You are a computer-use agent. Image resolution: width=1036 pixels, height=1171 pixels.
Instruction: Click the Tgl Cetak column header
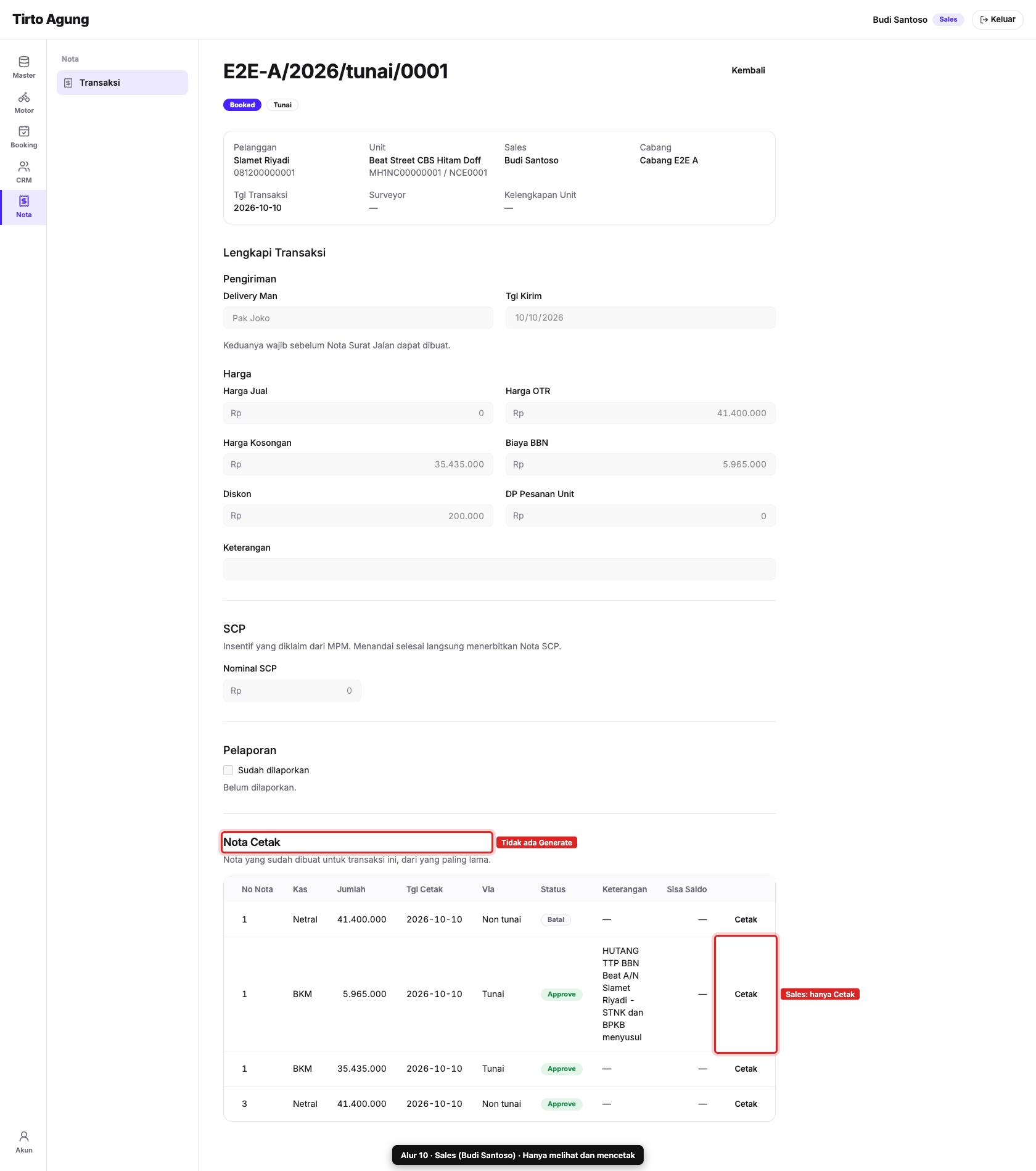pyautogui.click(x=424, y=889)
